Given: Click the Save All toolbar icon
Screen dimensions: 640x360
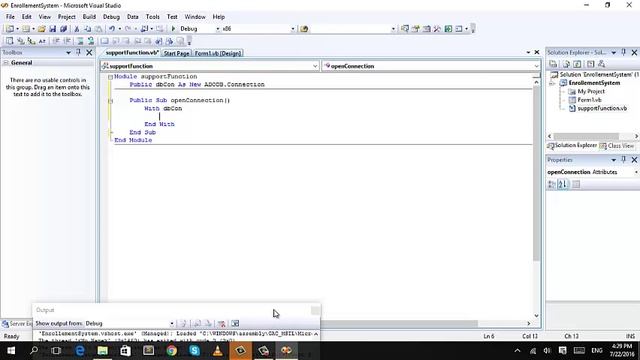Looking at the screenshot, I should point(63,29).
